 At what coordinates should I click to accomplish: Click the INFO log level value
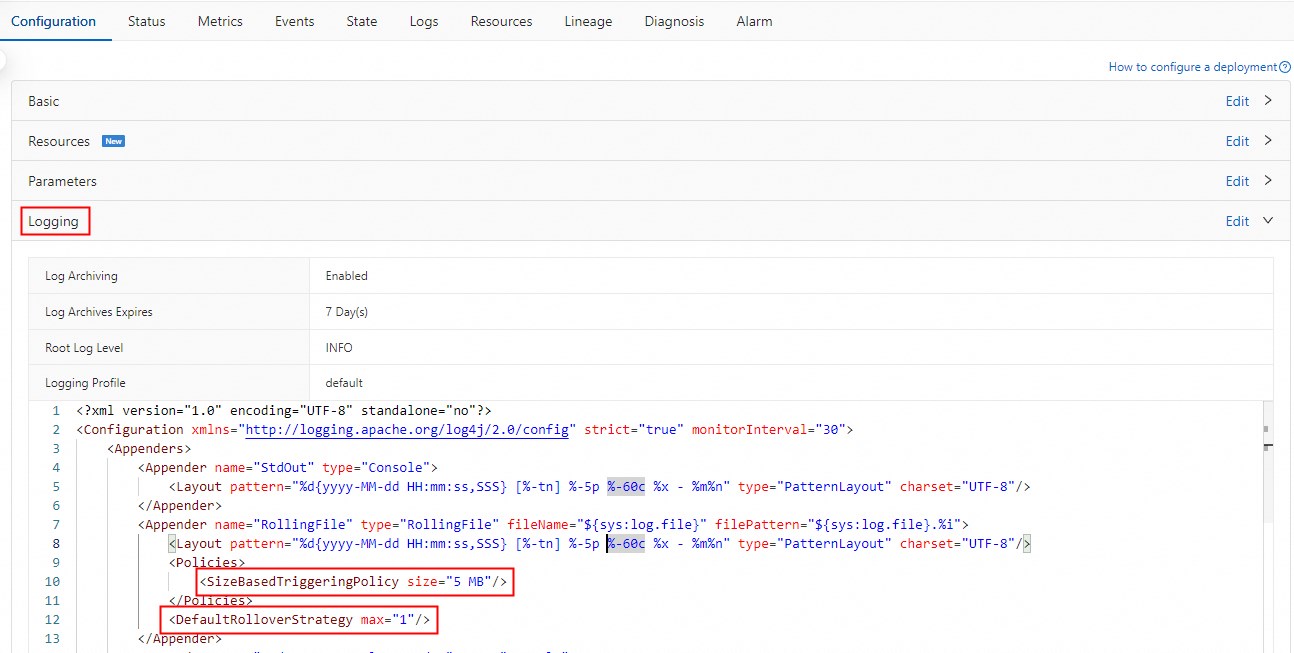pyautogui.click(x=339, y=348)
